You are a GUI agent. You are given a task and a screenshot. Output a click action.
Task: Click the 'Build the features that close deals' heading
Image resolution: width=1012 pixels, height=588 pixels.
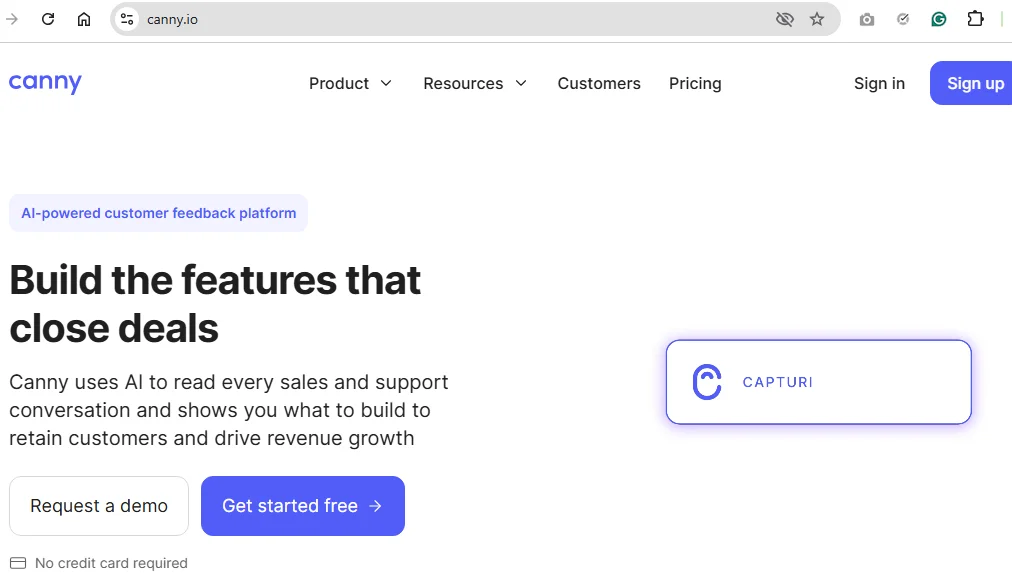pos(215,304)
